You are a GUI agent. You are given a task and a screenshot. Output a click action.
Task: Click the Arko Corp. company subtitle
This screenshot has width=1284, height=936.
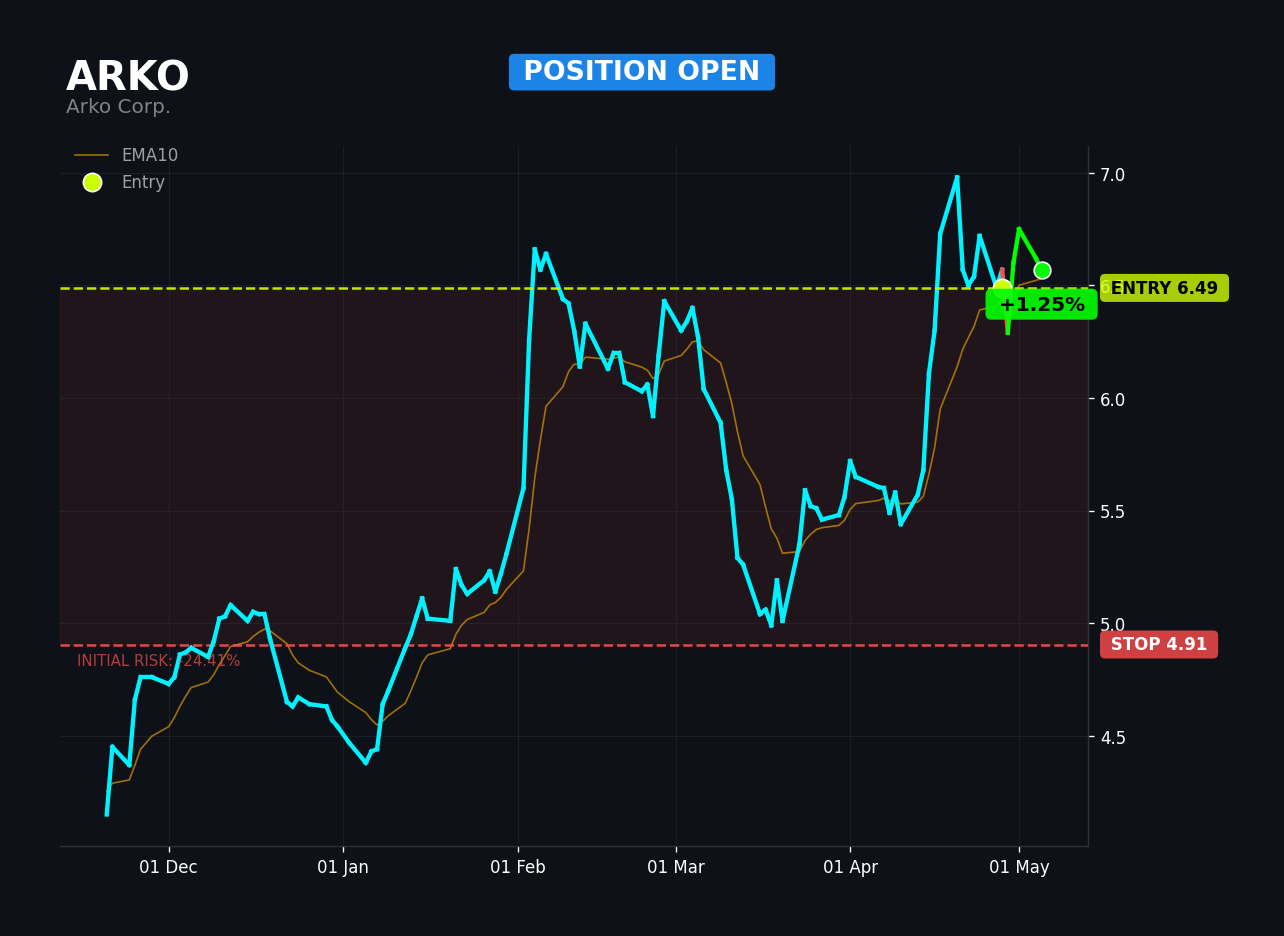tap(118, 107)
